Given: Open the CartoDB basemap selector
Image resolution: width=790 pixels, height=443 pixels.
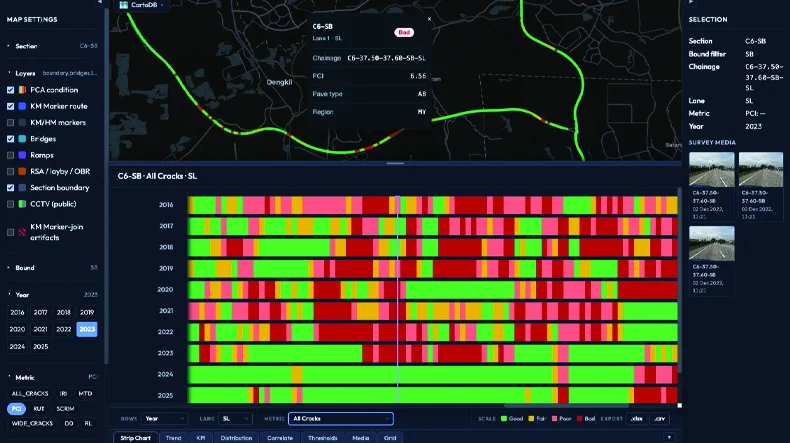Looking at the screenshot, I should pos(141,5).
